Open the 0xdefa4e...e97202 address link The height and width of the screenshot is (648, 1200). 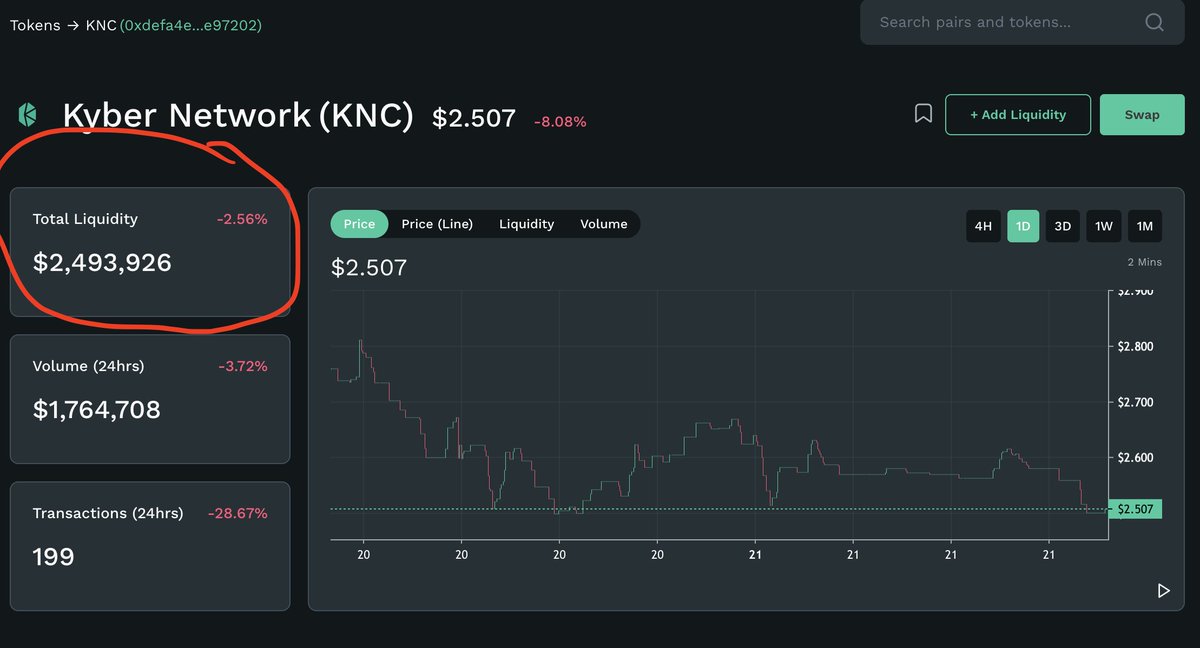pos(191,25)
